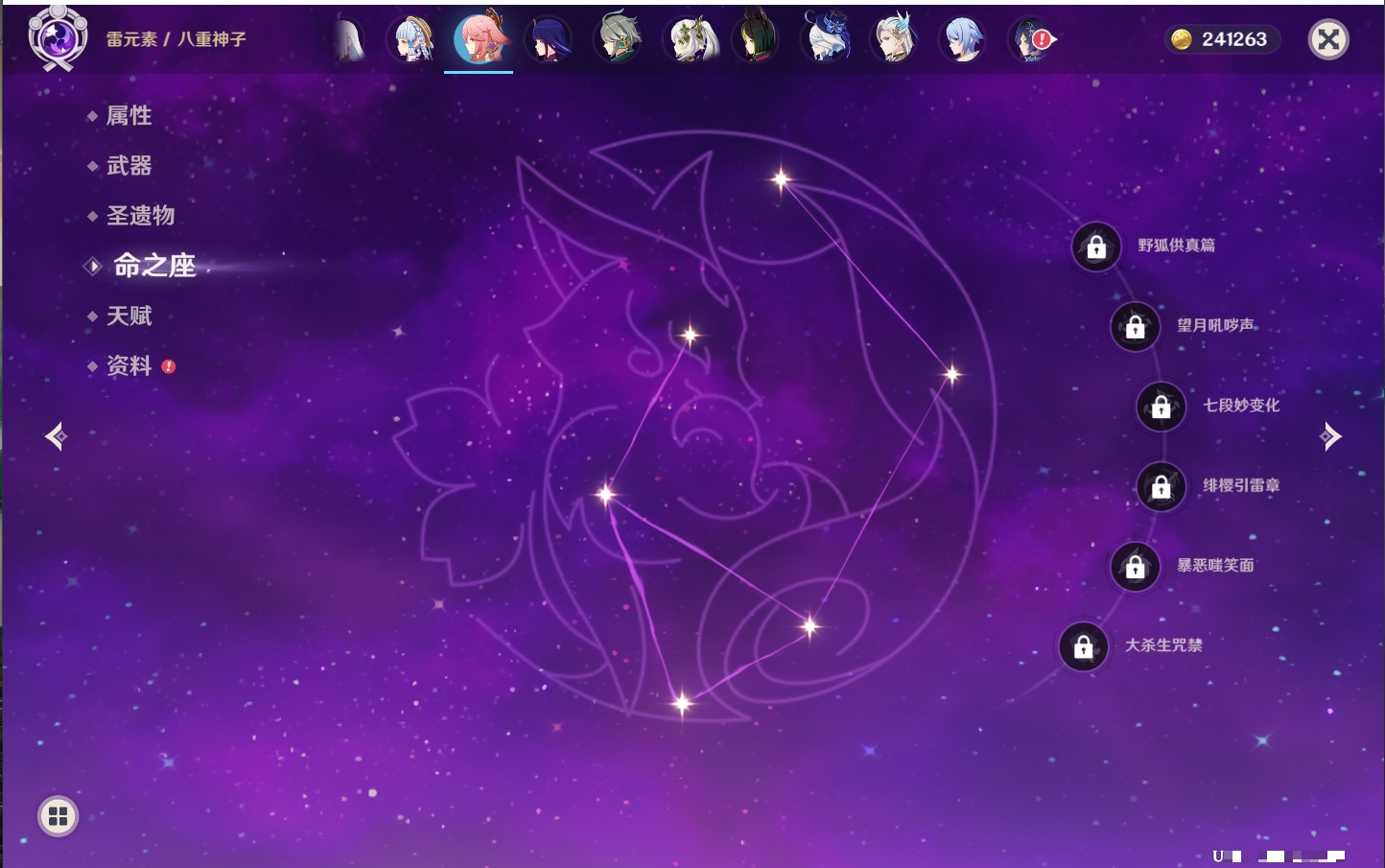The image size is (1385, 868).
Task: Go to previous character with left arrow
Action: [56, 436]
